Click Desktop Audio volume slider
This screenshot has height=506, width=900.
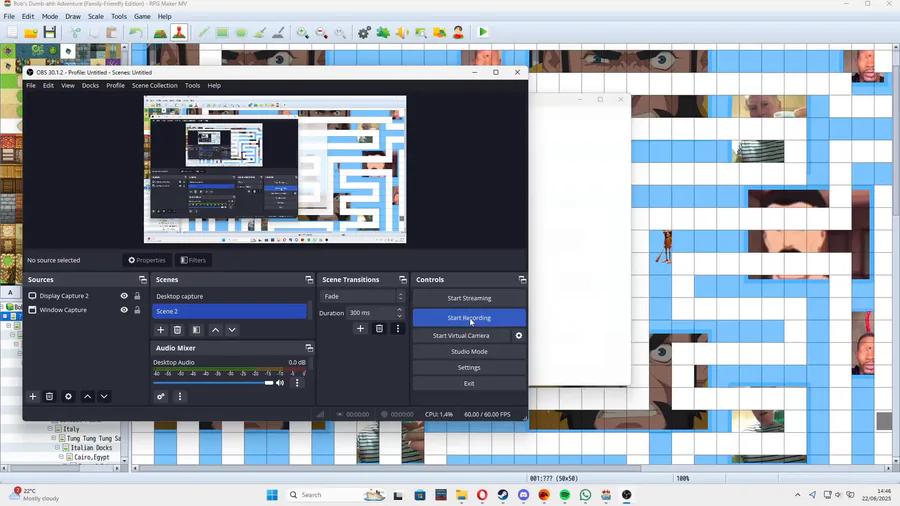[x=213, y=383]
